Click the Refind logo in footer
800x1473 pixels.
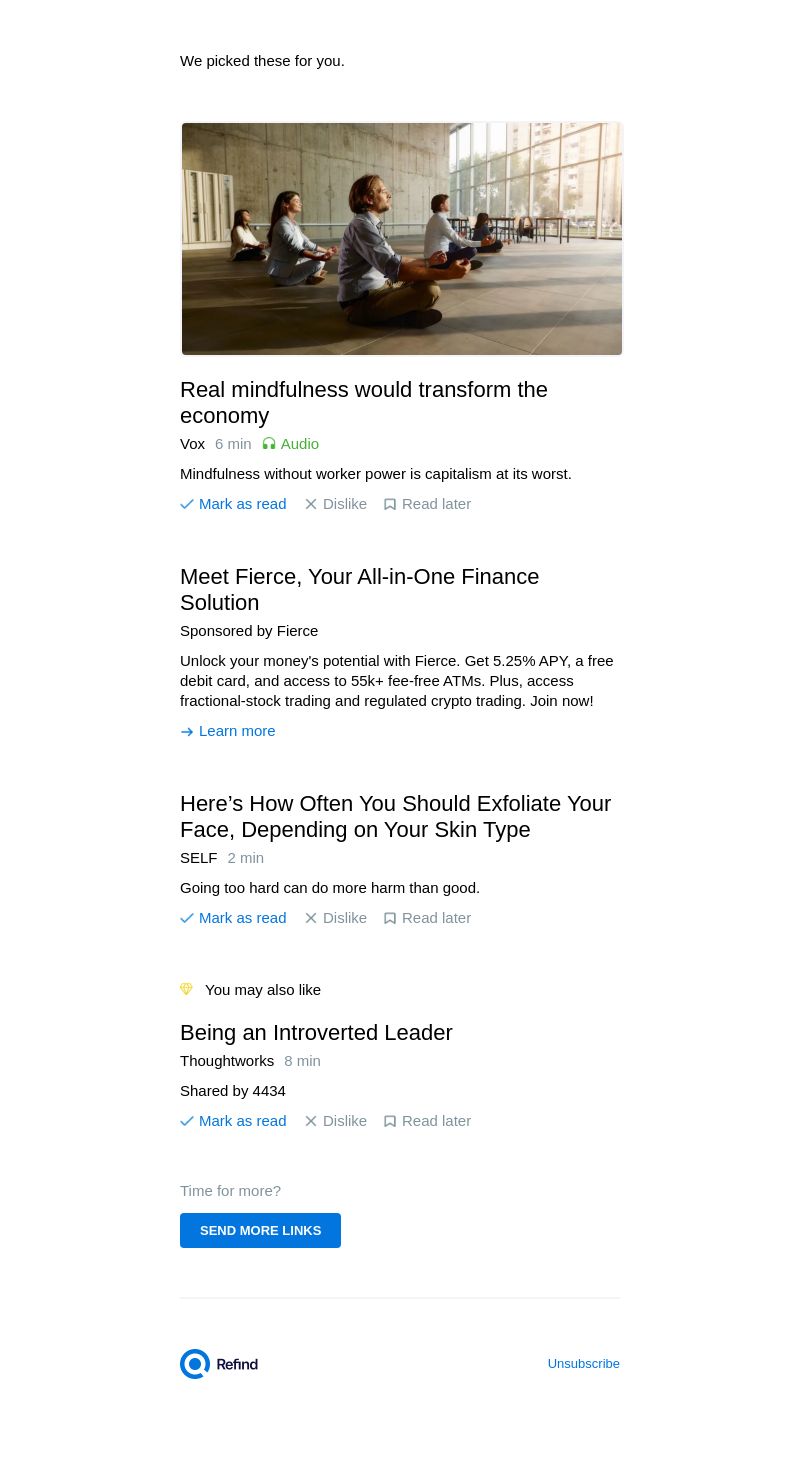click(x=219, y=1364)
